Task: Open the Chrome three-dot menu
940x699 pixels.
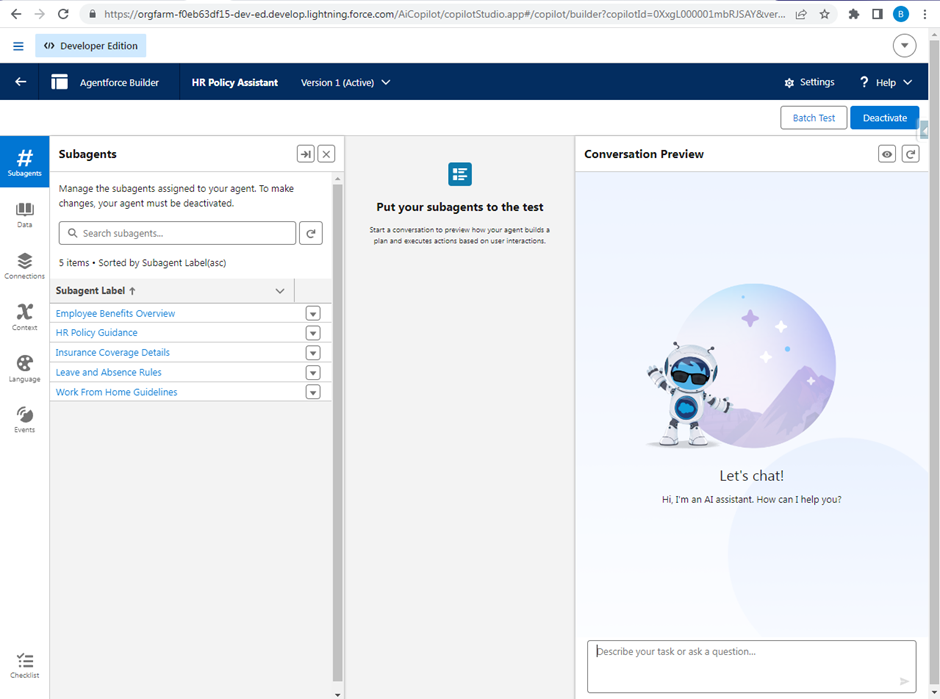Action: [925, 14]
